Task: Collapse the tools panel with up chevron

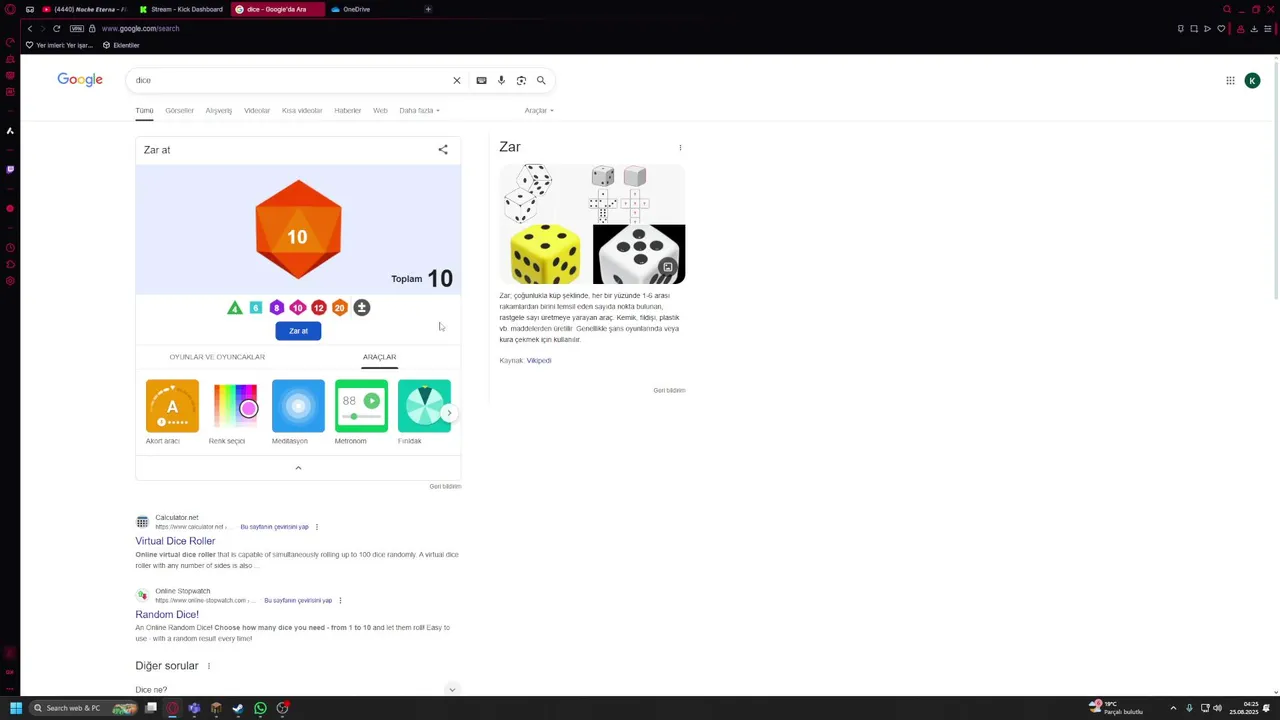Action: click(x=298, y=468)
